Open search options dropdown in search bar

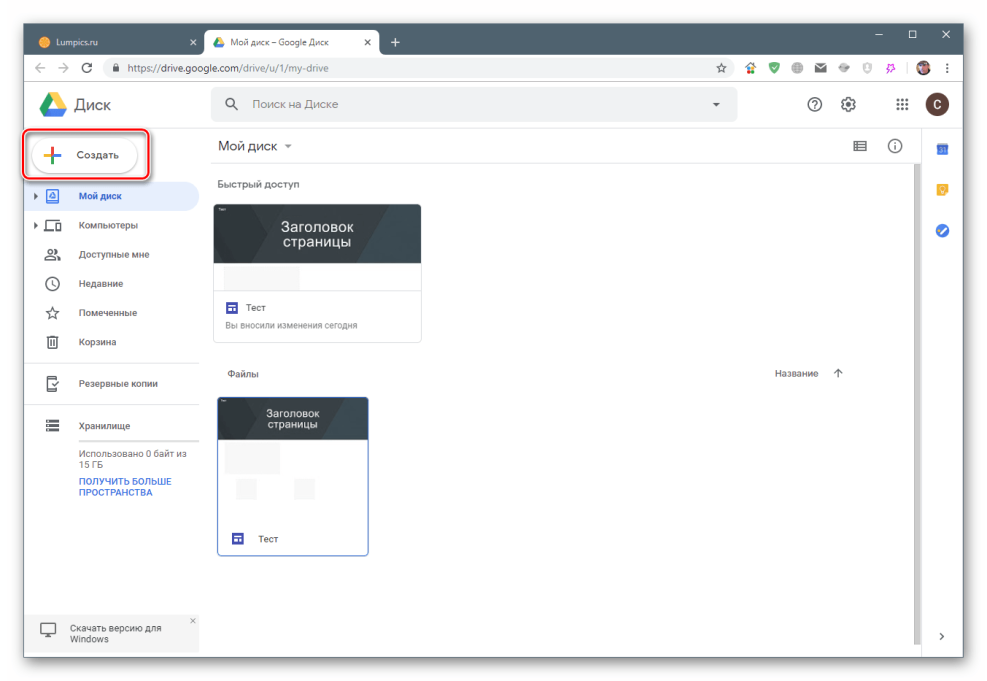click(716, 104)
